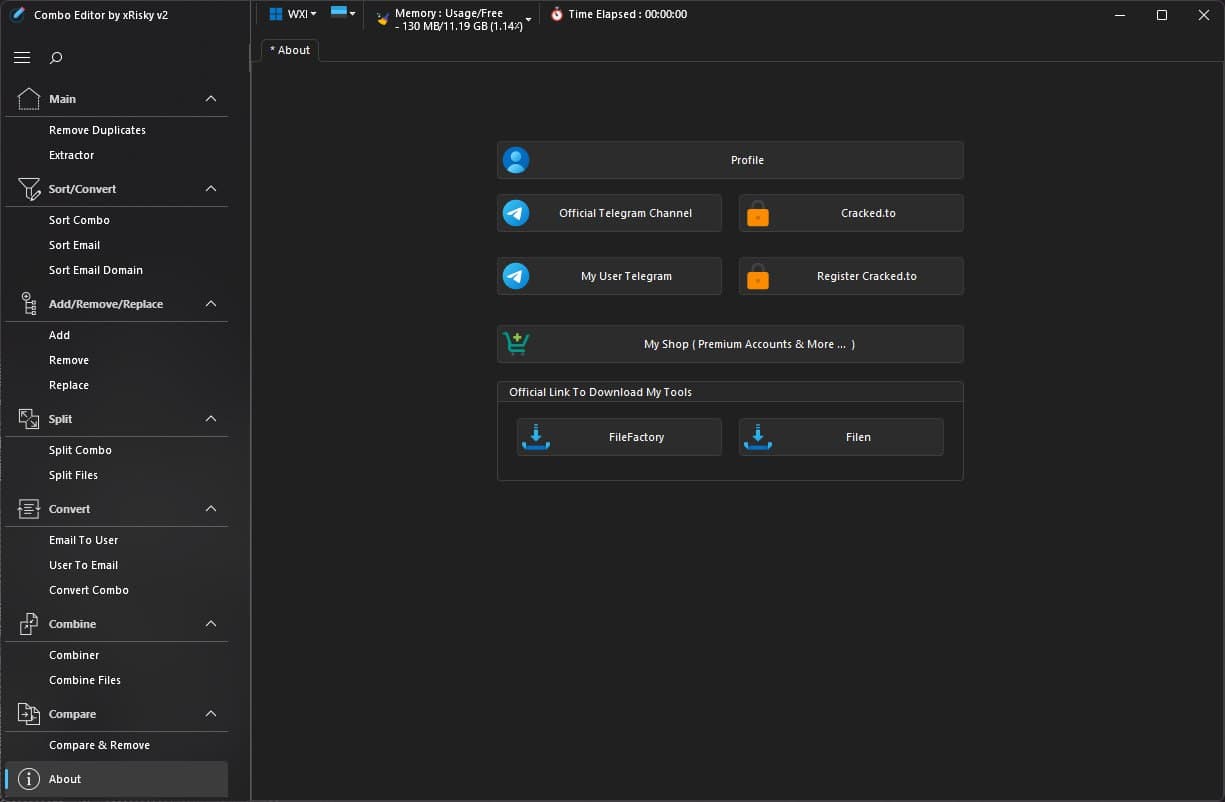Click the Telegram icon on Official Telegram Channel
The height and width of the screenshot is (802, 1225).
[515, 212]
